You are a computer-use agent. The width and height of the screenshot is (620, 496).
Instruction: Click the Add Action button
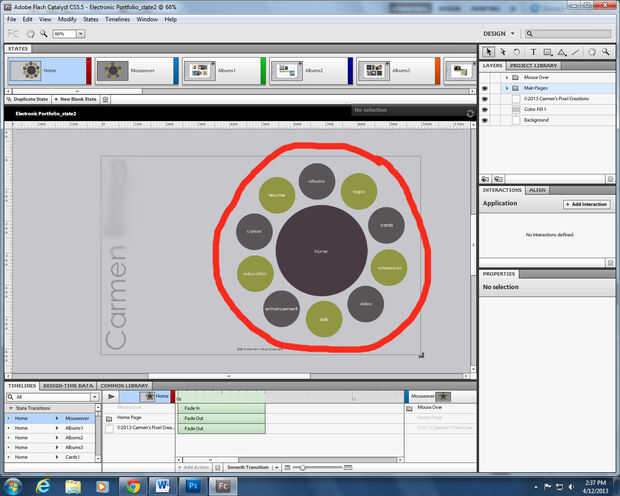(193, 468)
